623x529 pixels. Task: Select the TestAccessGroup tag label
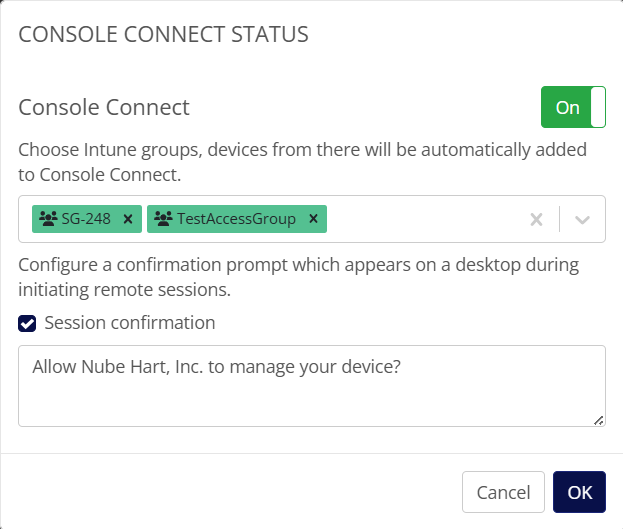coord(237,219)
